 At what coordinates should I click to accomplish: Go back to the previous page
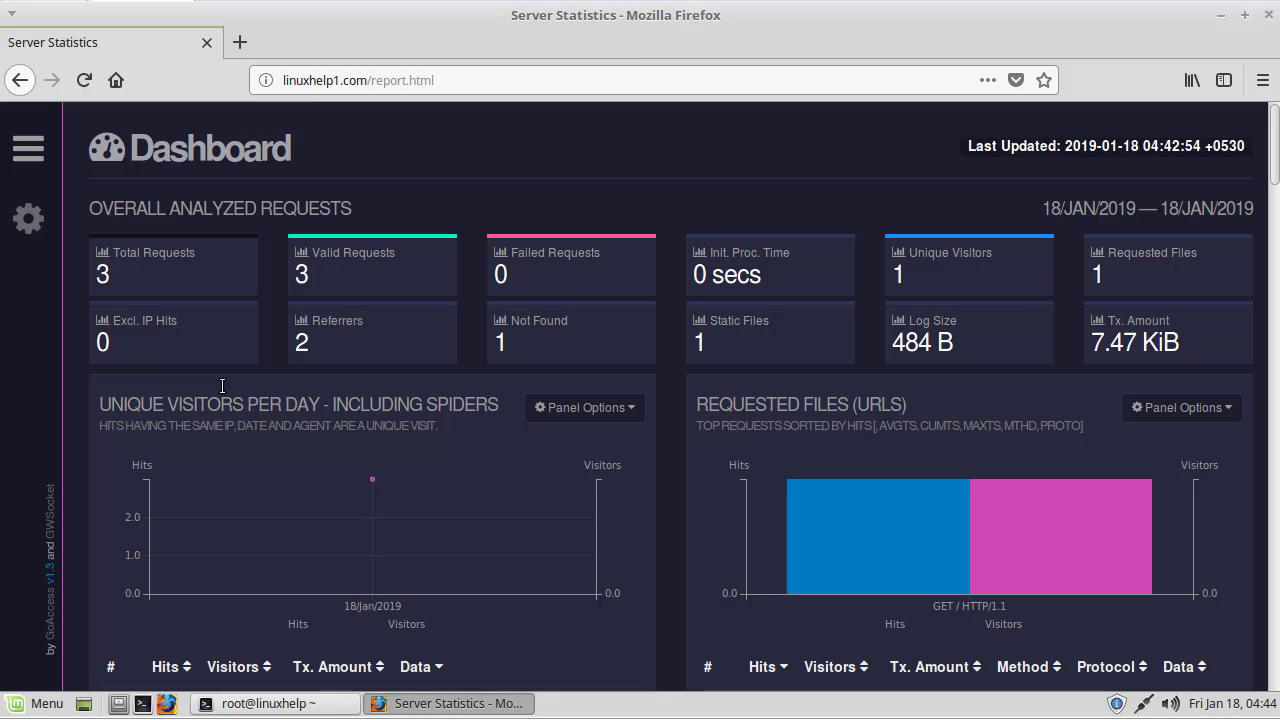tap(20, 80)
